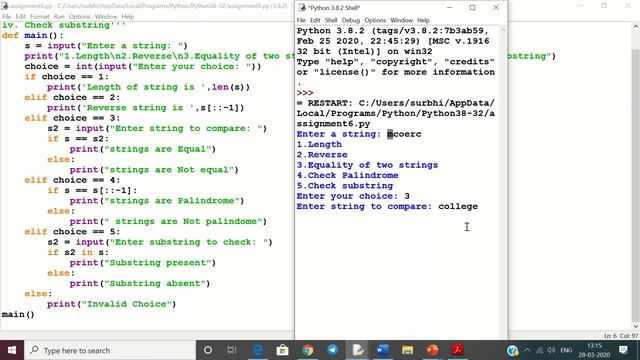
Task: Click '2.Reverse' in shell output
Action: (322, 155)
